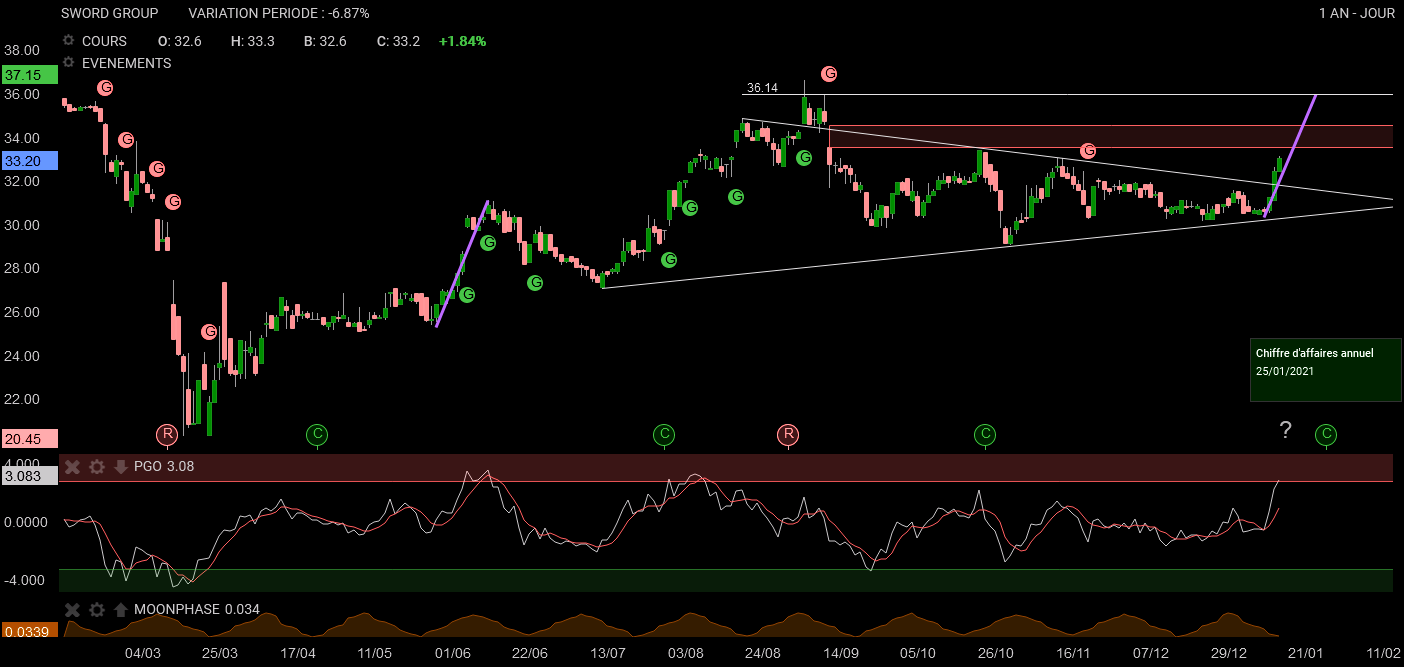
Task: Open EVENEMENTS settings gear
Action: (69, 63)
